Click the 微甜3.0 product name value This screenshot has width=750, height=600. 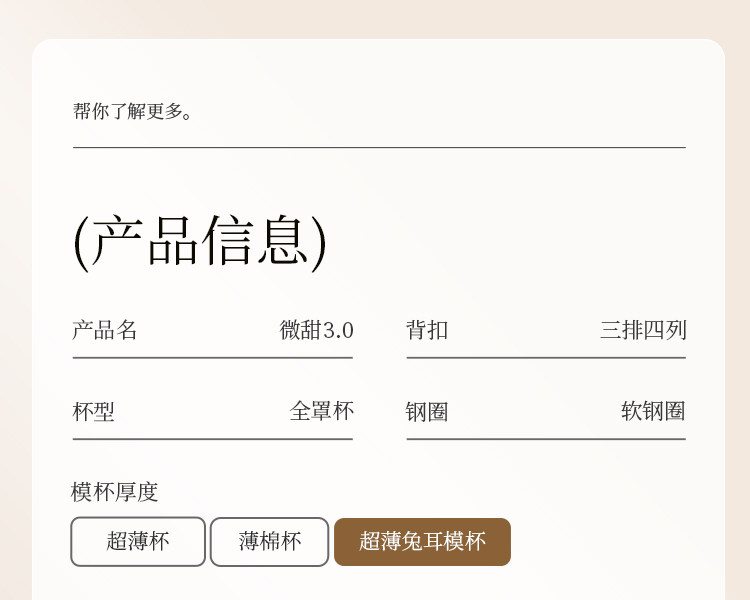pyautogui.click(x=316, y=330)
